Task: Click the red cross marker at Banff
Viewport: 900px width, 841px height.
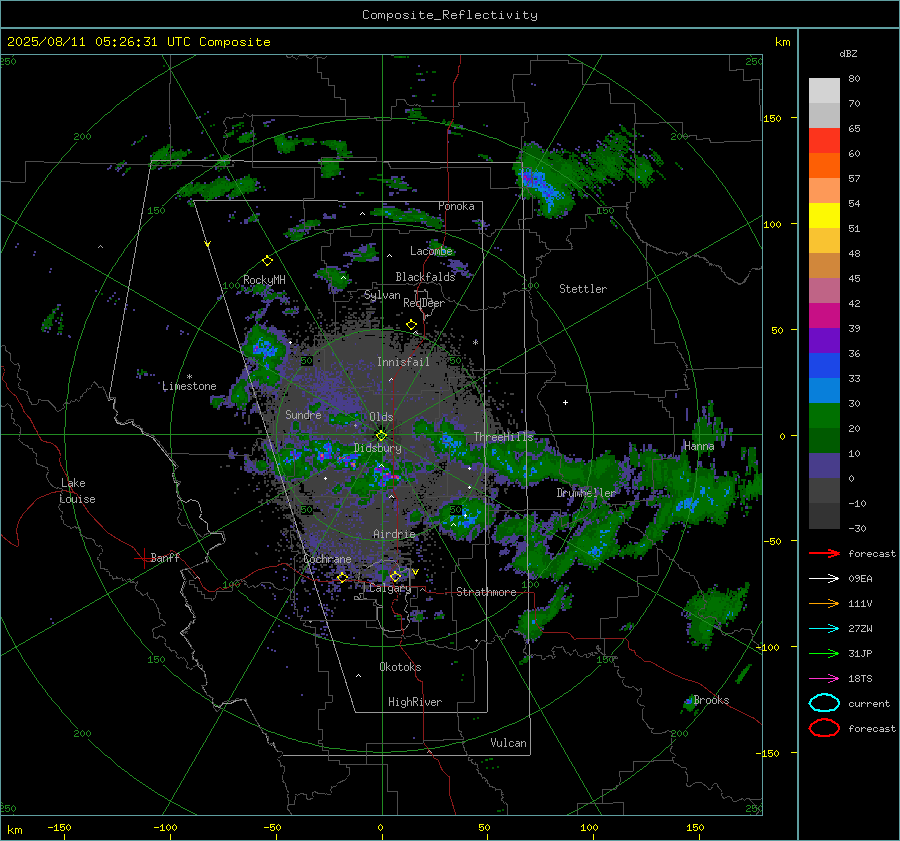Action: 142,558
